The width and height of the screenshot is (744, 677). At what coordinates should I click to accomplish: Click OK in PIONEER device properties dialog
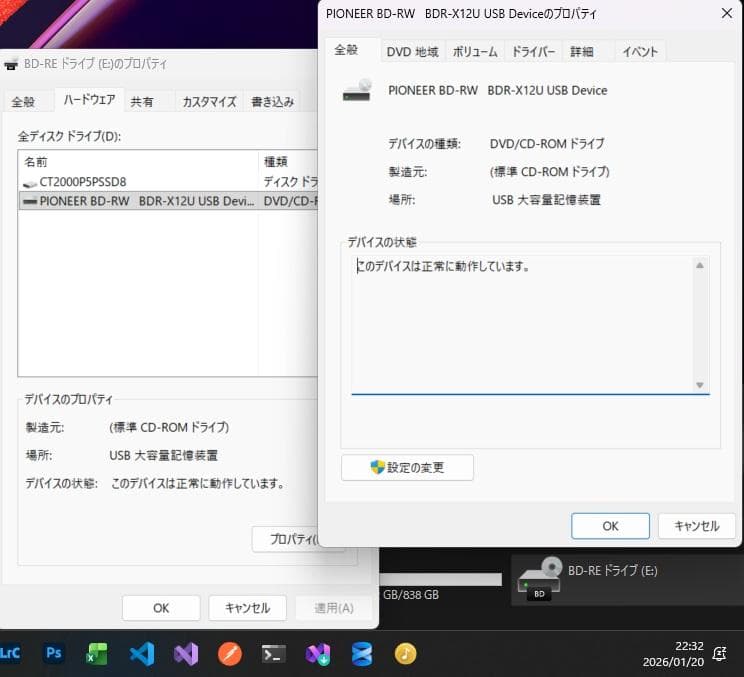[610, 526]
